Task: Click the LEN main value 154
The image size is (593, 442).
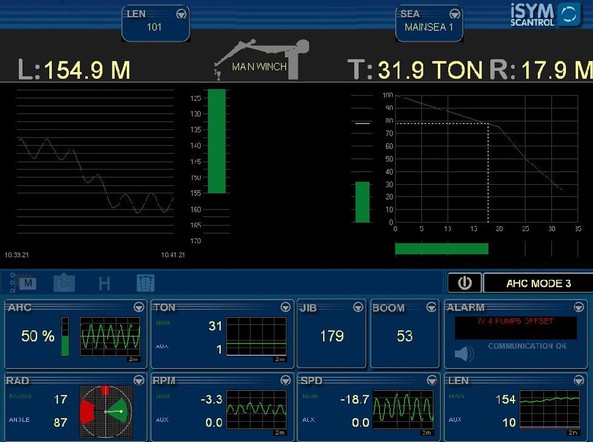Action: point(505,399)
